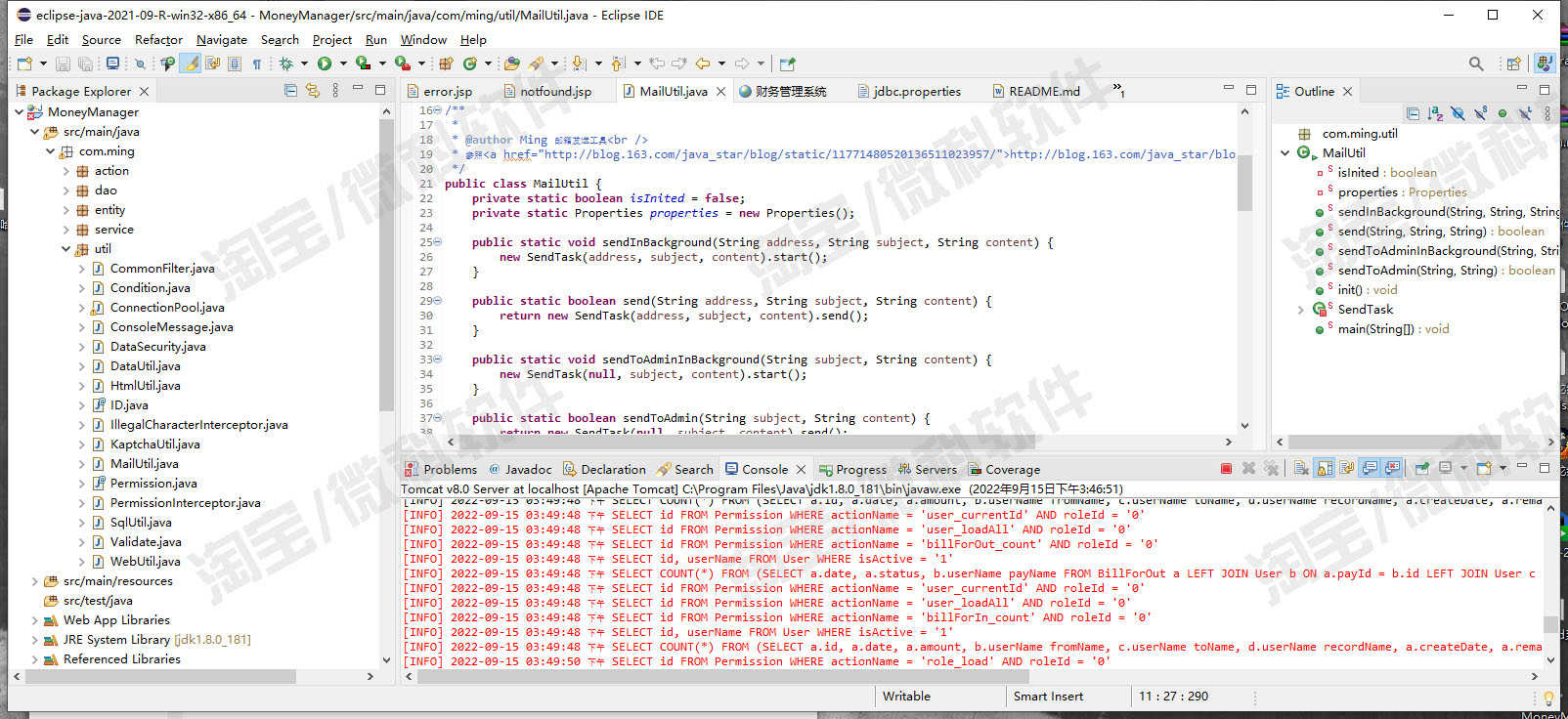Click the green Run button icon
Screen dimensions: 1568x719
pyautogui.click(x=325, y=63)
